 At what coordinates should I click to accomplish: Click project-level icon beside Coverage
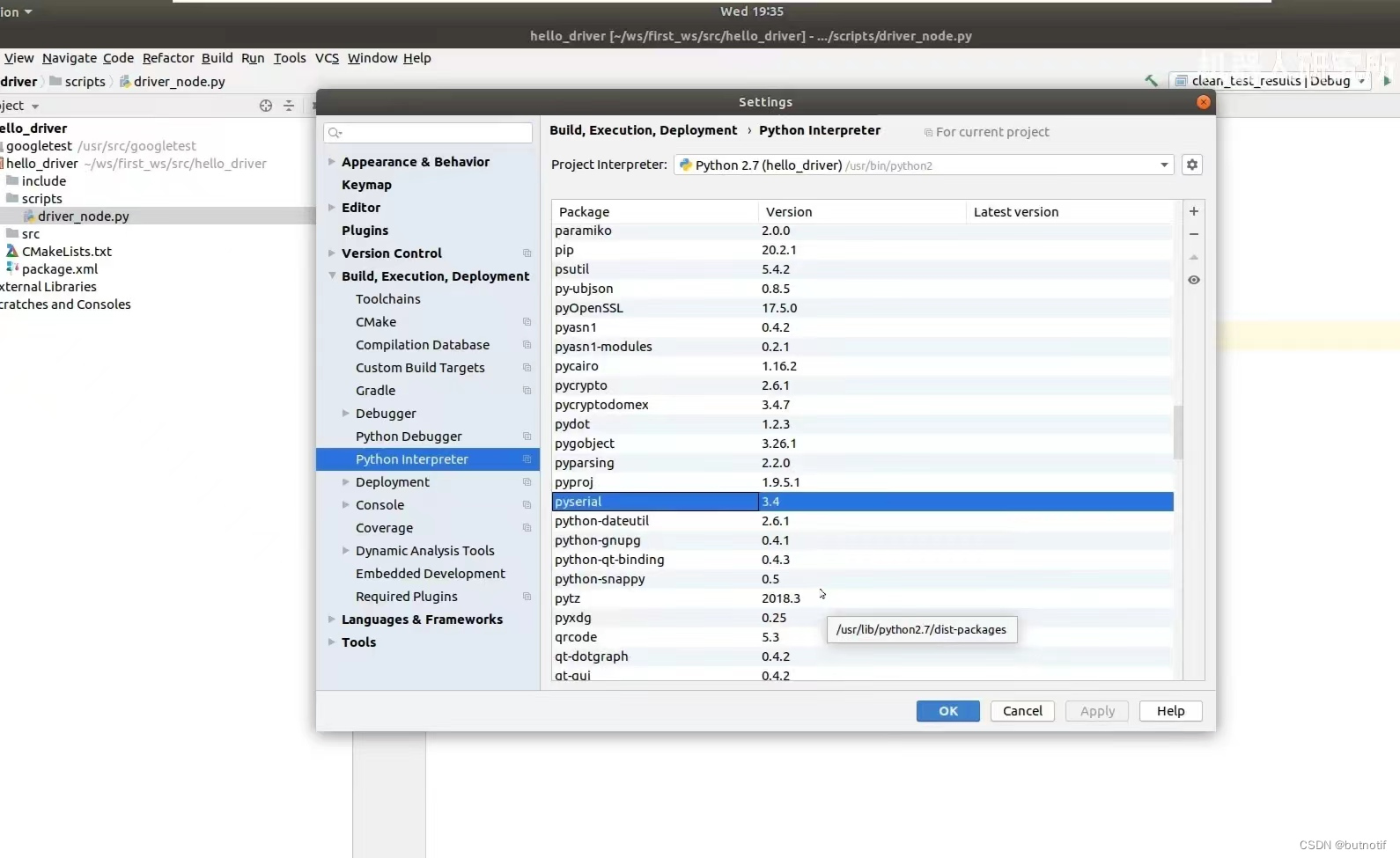click(x=527, y=528)
